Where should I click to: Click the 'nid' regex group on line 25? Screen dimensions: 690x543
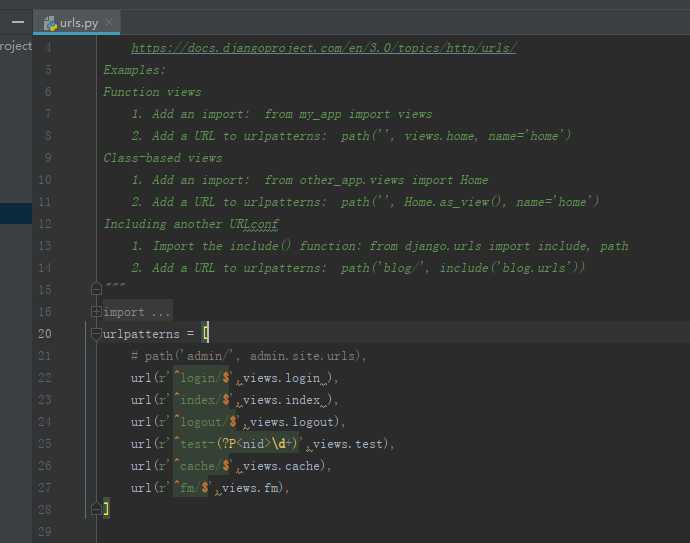[x=253, y=444]
